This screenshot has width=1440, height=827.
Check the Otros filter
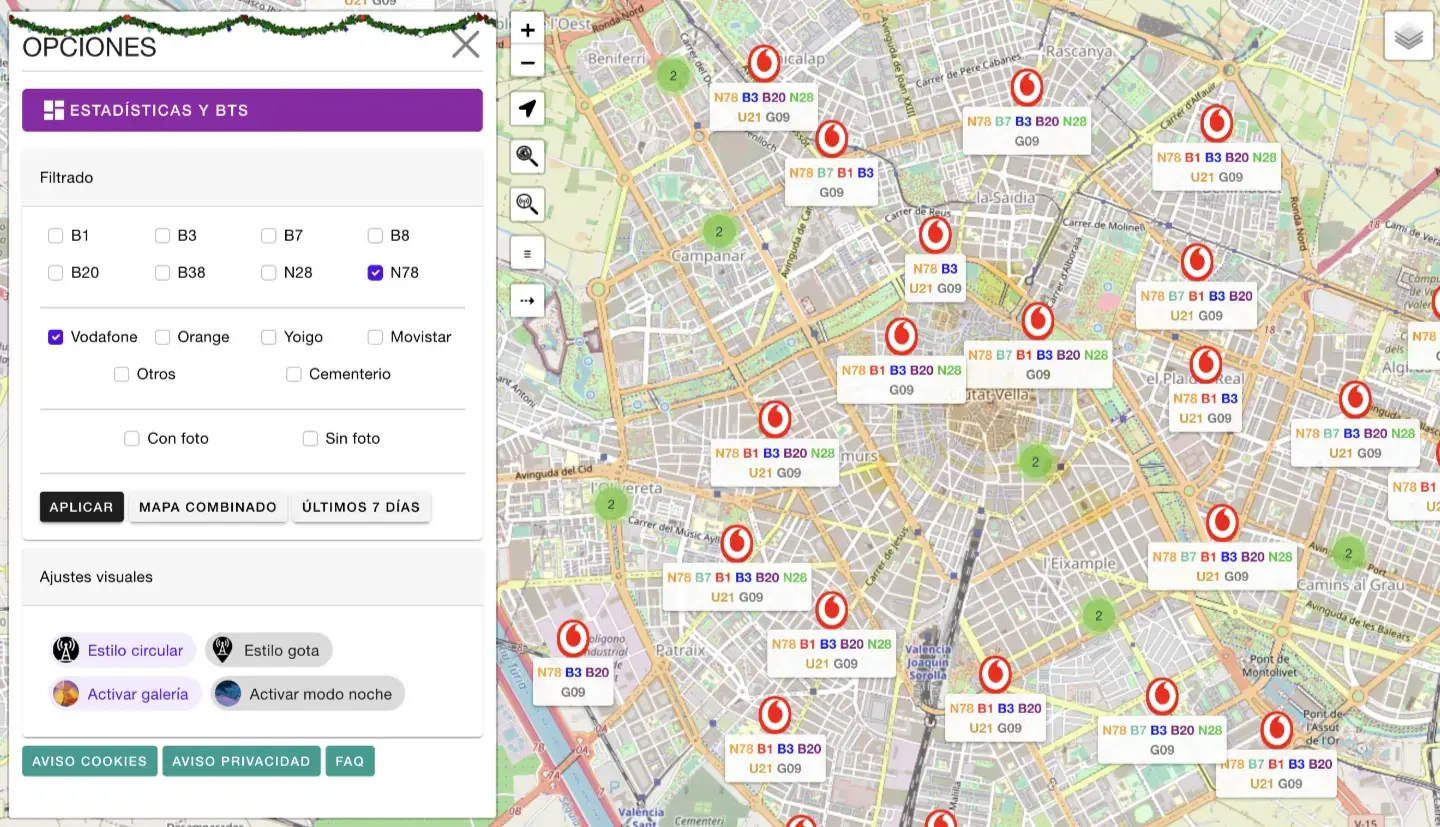click(121, 374)
